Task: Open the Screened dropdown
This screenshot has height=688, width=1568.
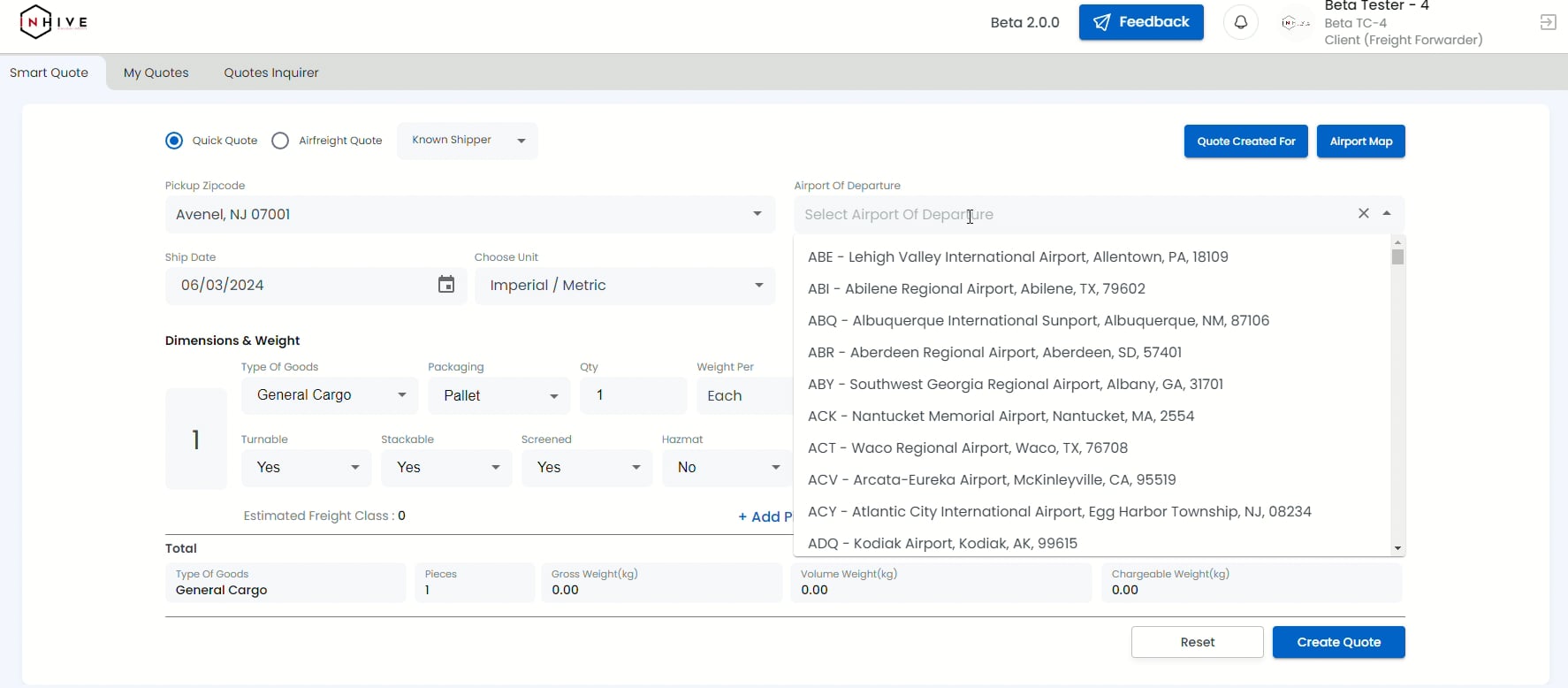Action: [587, 468]
